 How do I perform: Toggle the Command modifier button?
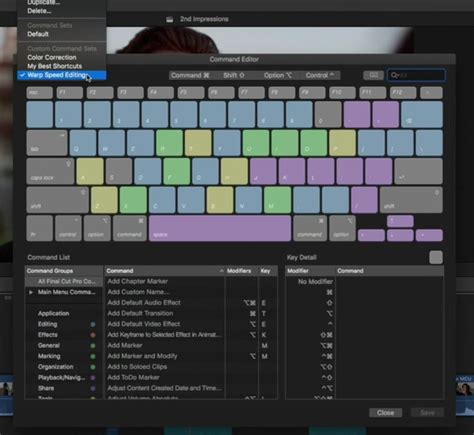click(190, 75)
